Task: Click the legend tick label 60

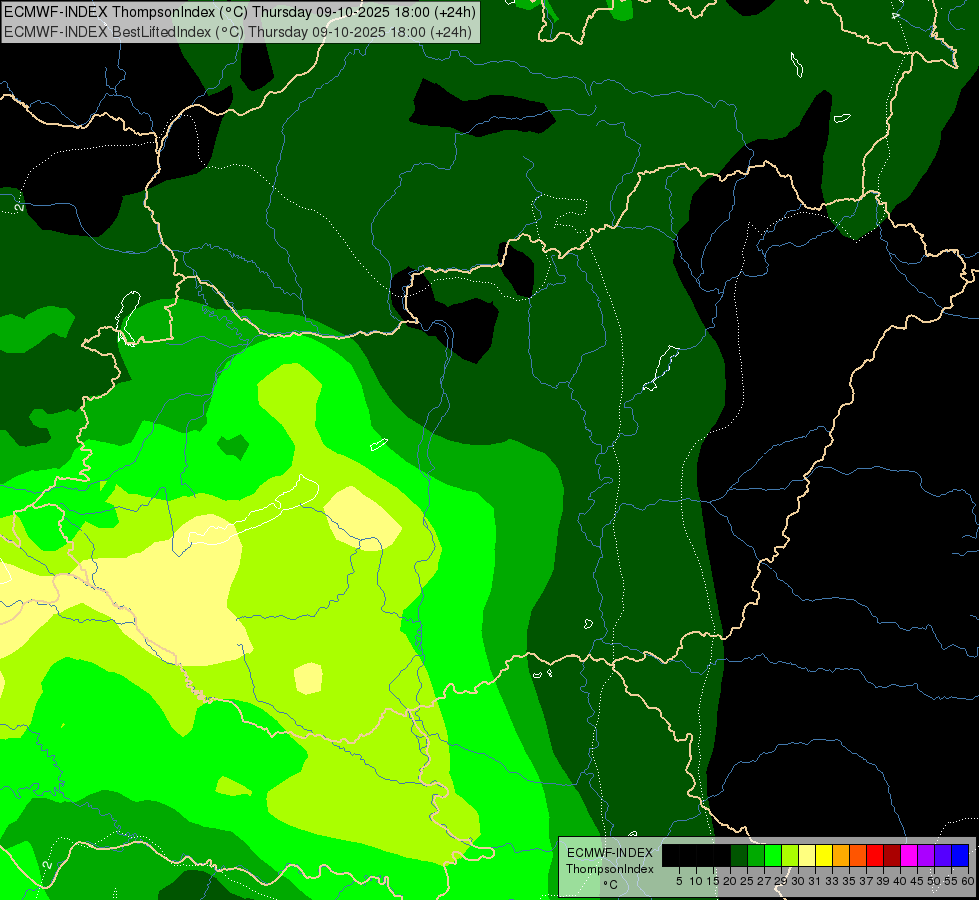Action: 968,881
